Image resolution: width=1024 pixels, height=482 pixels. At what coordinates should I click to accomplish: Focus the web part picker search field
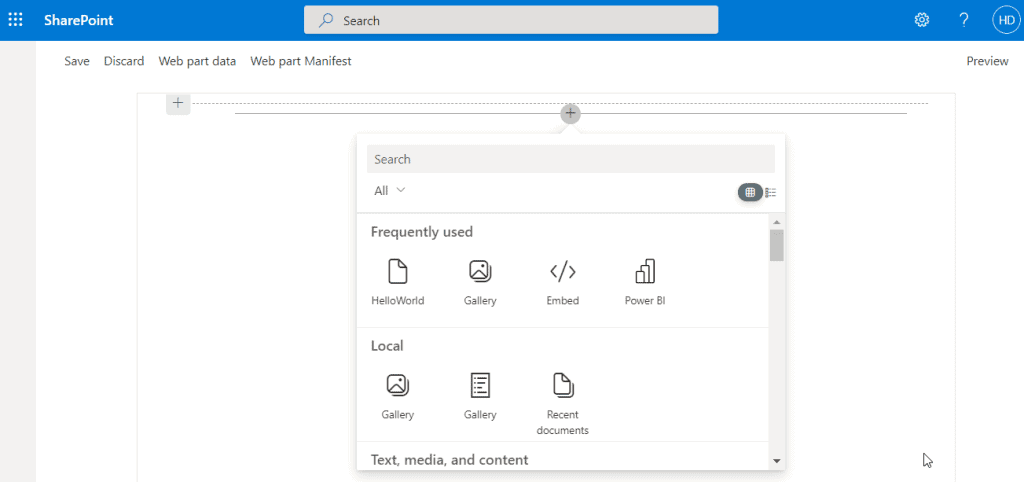(571, 159)
